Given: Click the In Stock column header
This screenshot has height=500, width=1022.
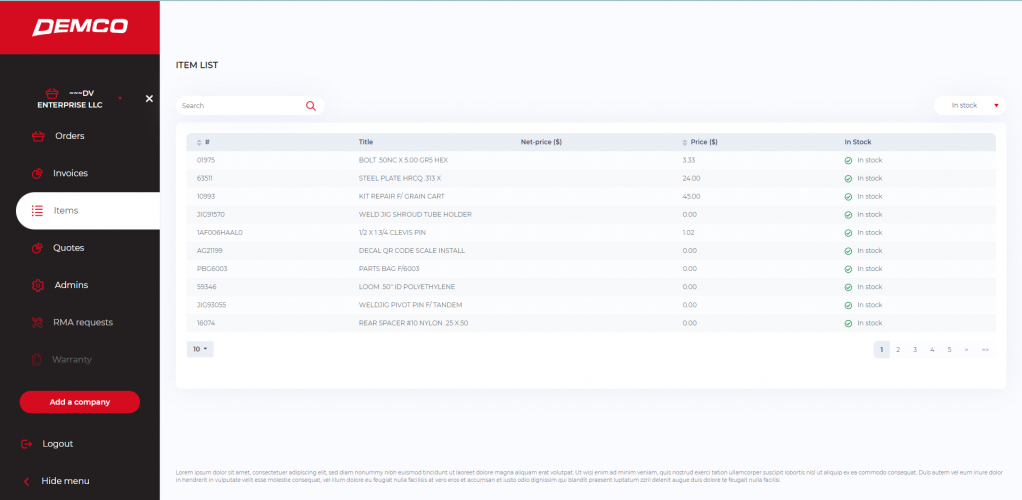Looking at the screenshot, I should pos(858,142).
